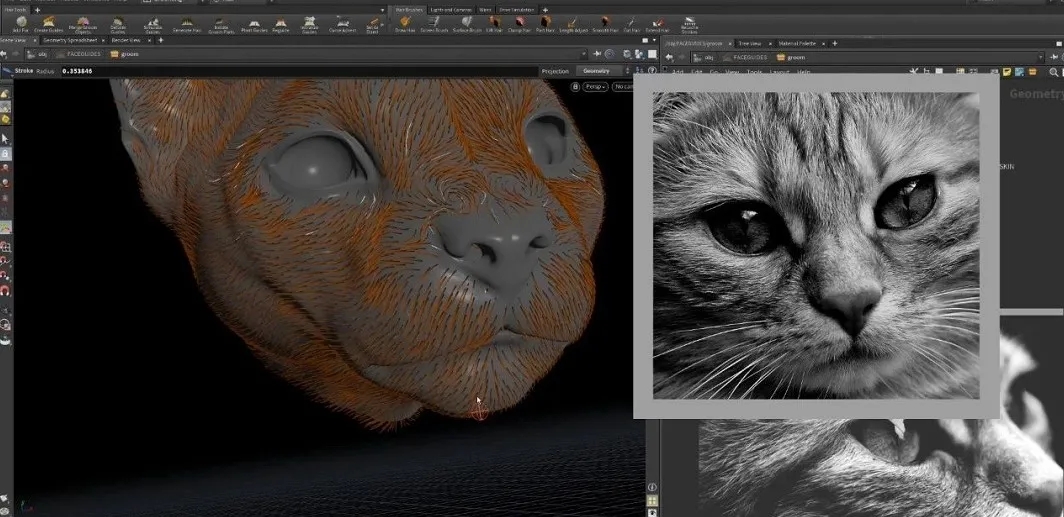Click the obj path button in viewport

[38, 54]
